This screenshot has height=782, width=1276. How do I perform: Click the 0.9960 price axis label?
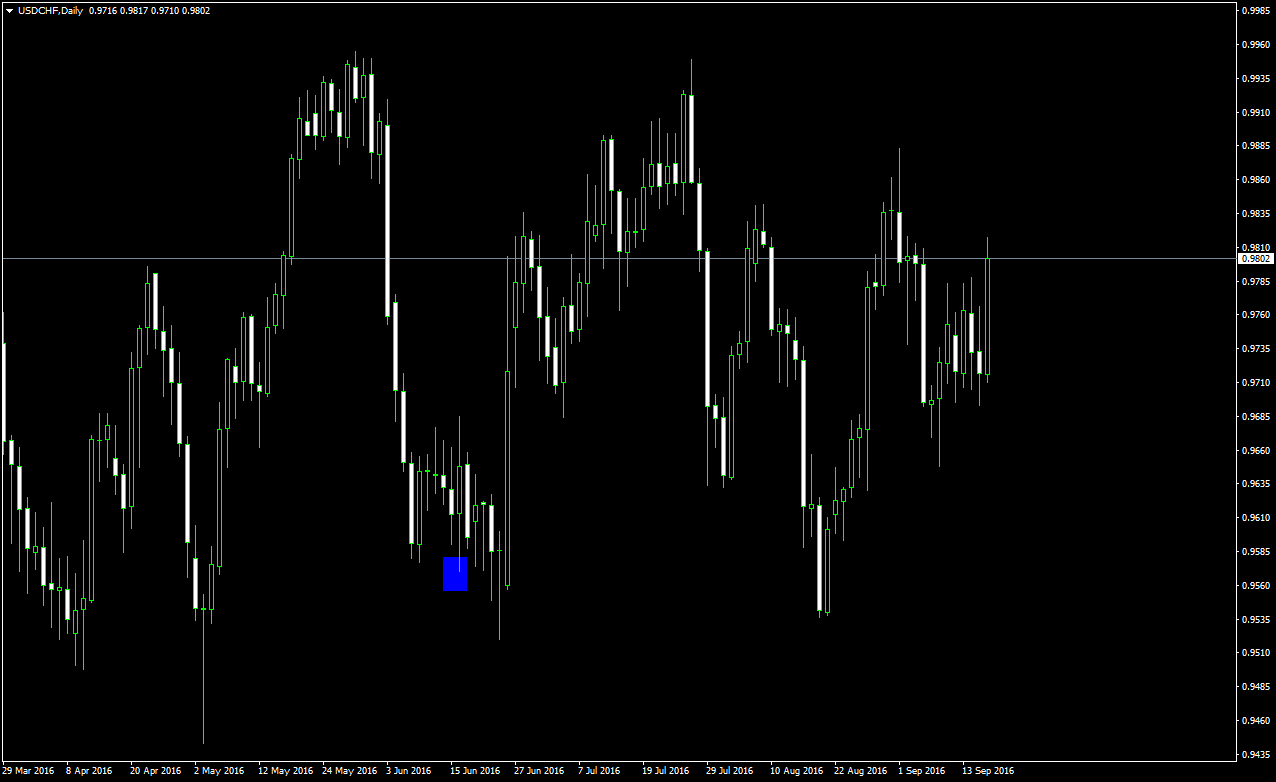1256,45
